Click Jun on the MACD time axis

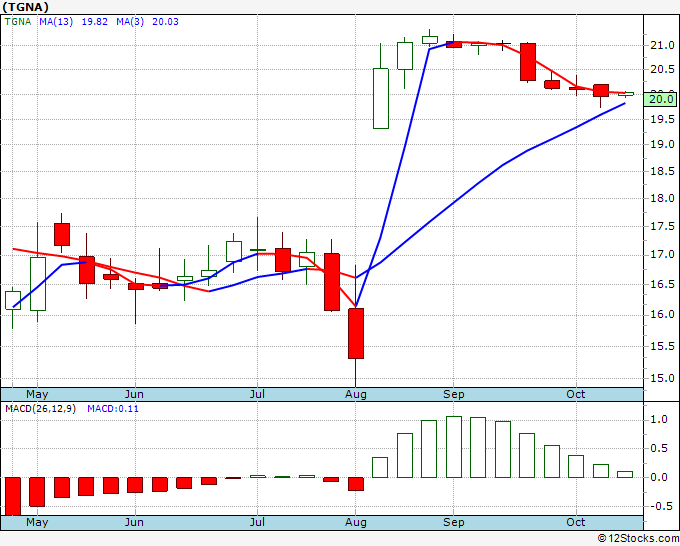click(x=134, y=523)
